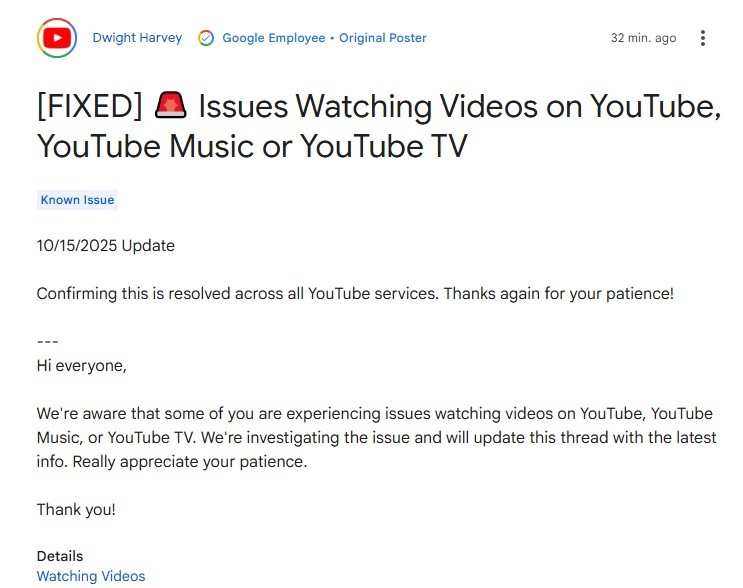This screenshot has width=743, height=588.
Task: Click the "---" separator line
Action: click(48, 343)
